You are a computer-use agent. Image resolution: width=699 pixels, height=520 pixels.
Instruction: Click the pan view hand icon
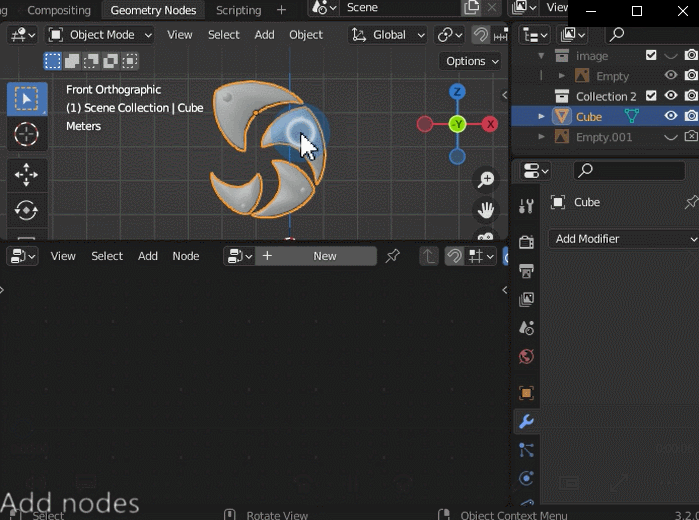click(x=486, y=211)
